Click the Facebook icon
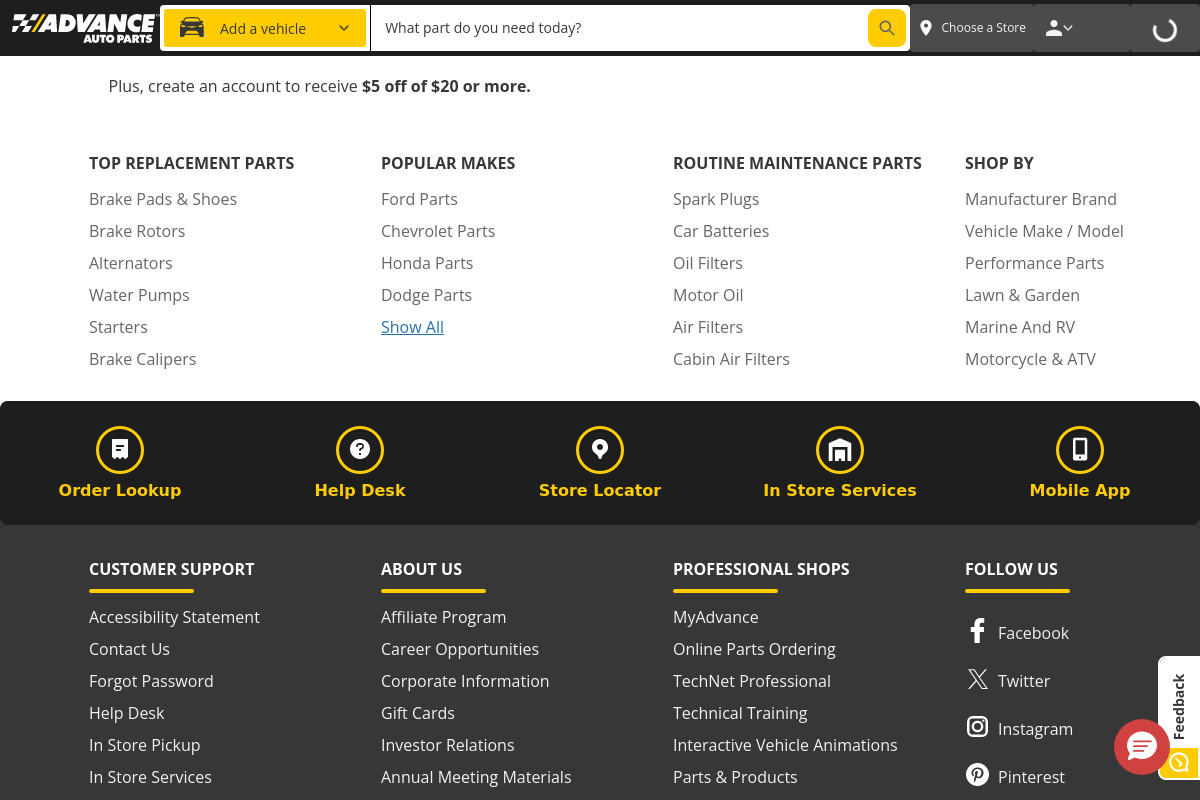1200x800 pixels. point(977,631)
